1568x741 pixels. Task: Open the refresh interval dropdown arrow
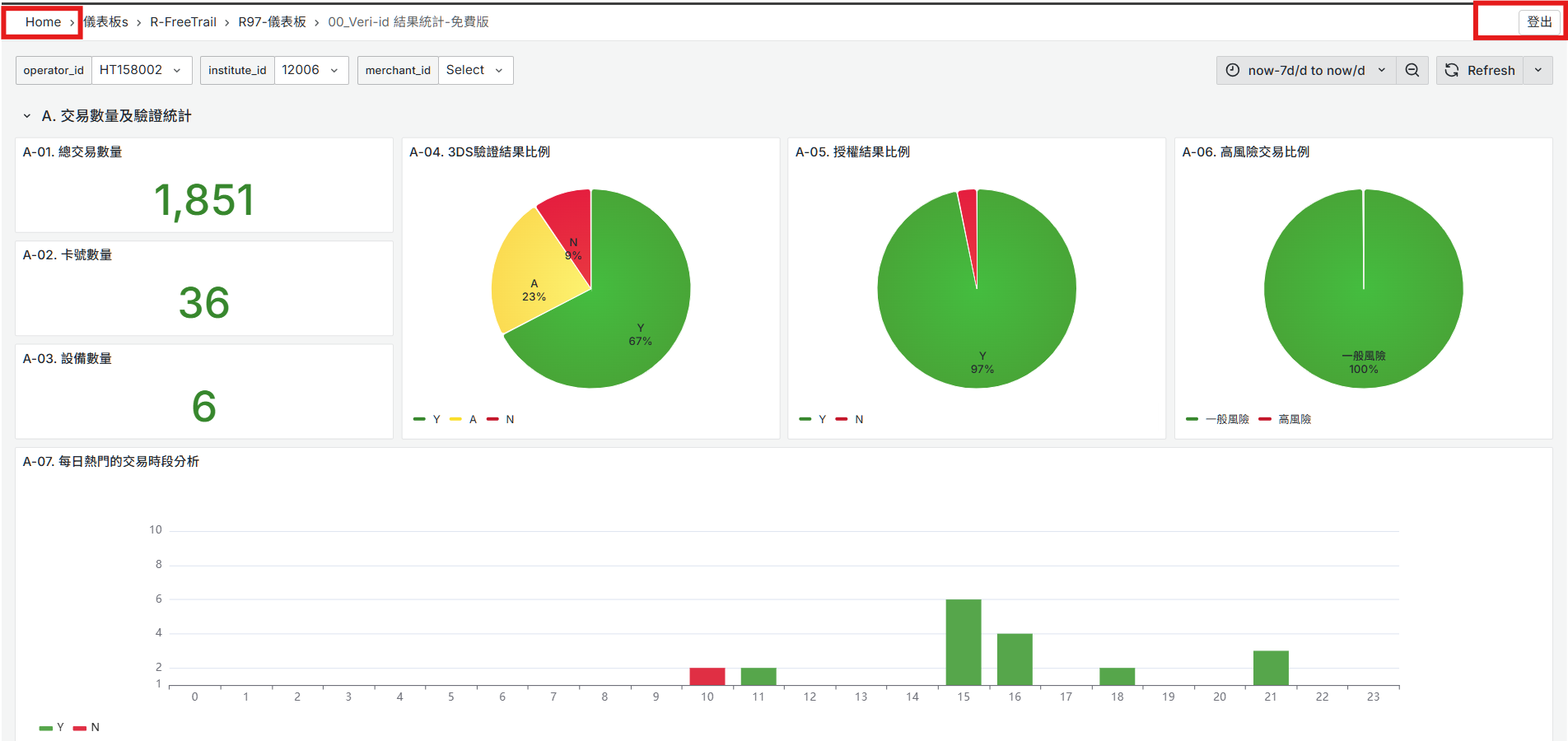click(x=1538, y=71)
